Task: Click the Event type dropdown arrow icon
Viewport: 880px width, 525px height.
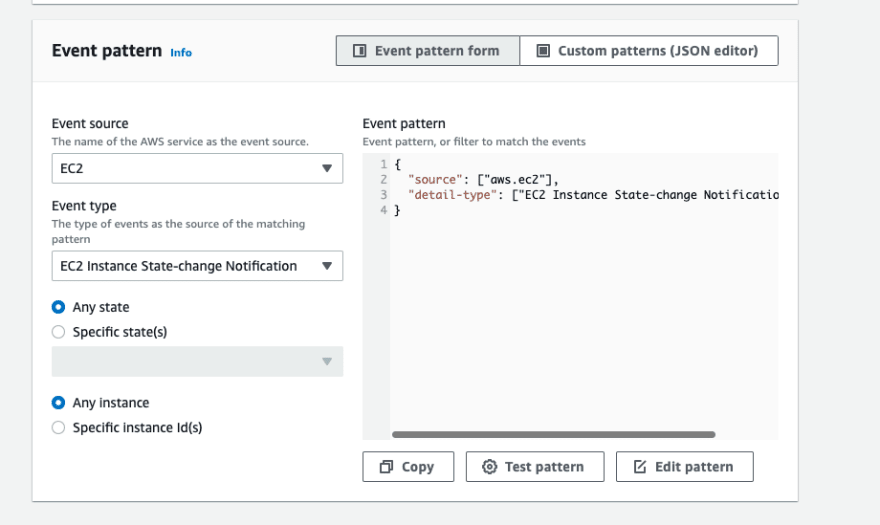Action: pyautogui.click(x=327, y=266)
